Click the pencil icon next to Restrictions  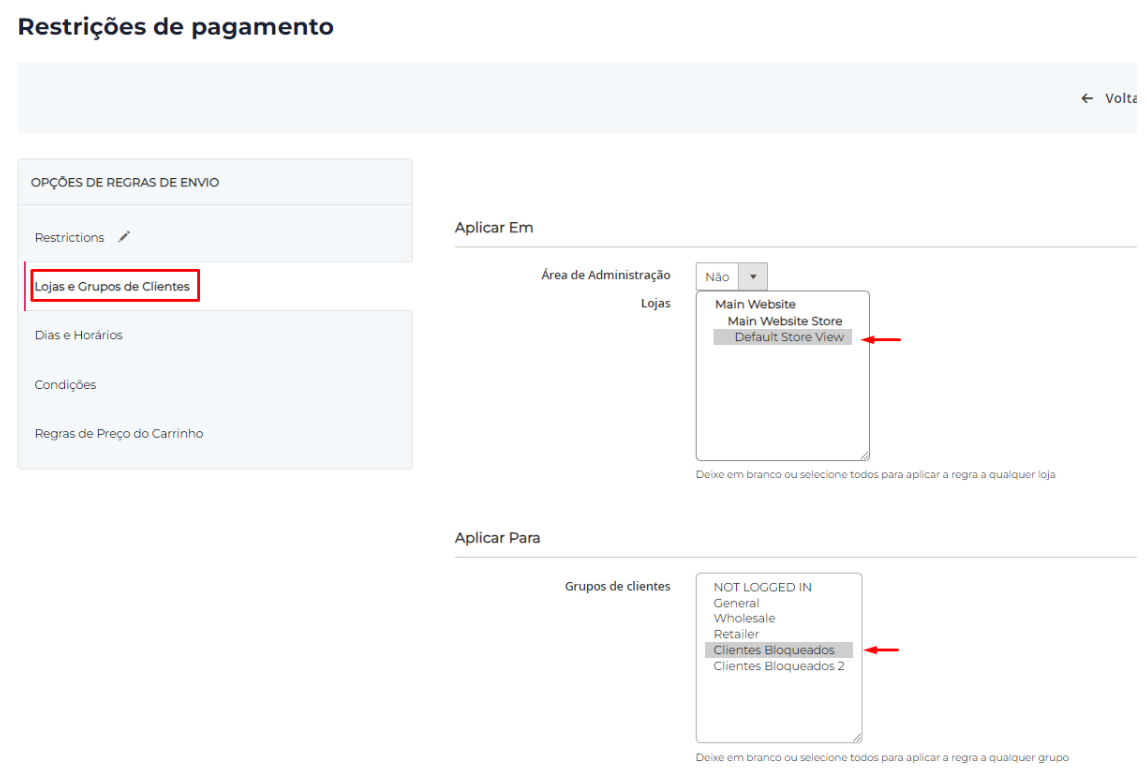124,237
